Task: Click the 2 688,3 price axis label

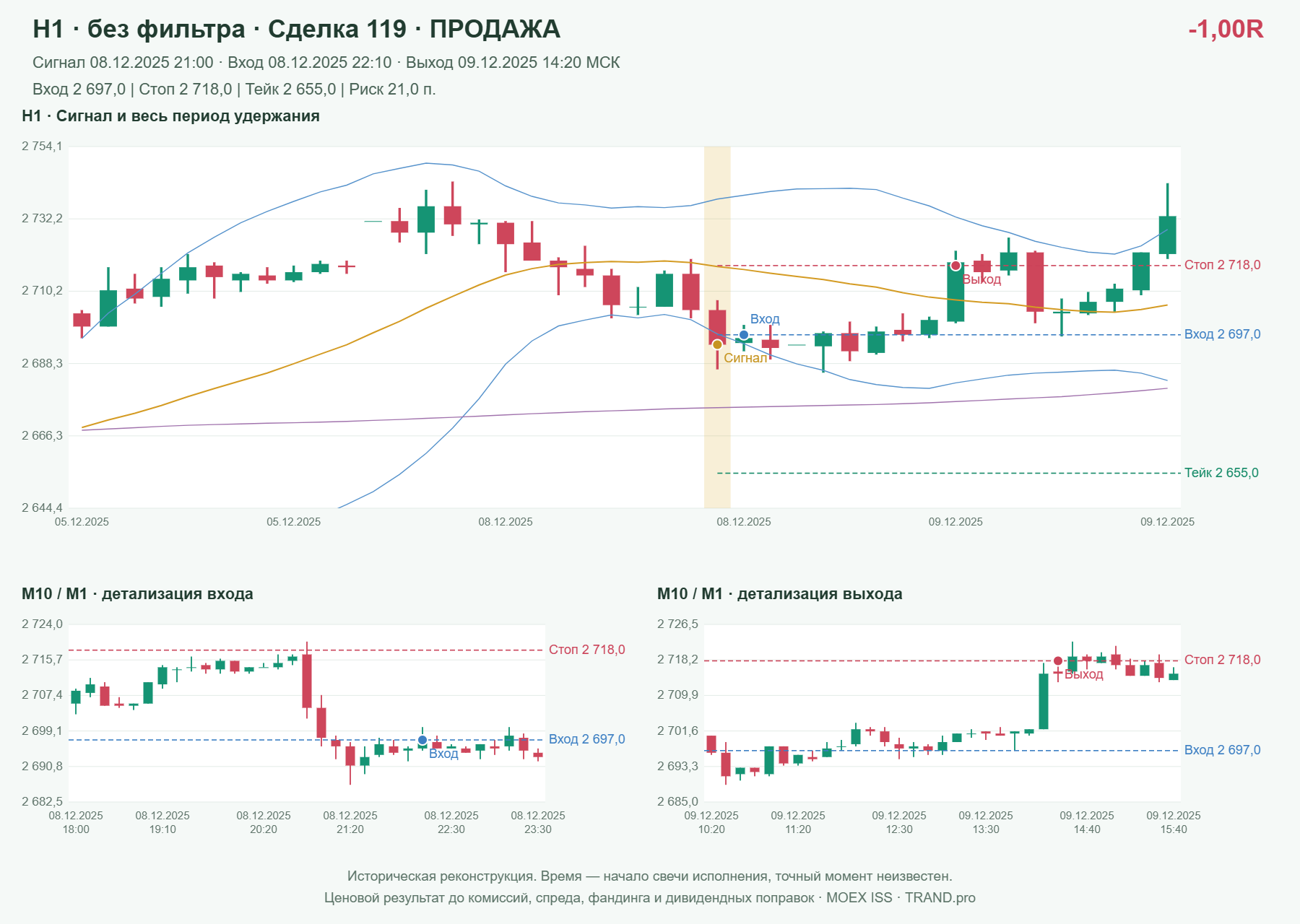Action: (42, 363)
